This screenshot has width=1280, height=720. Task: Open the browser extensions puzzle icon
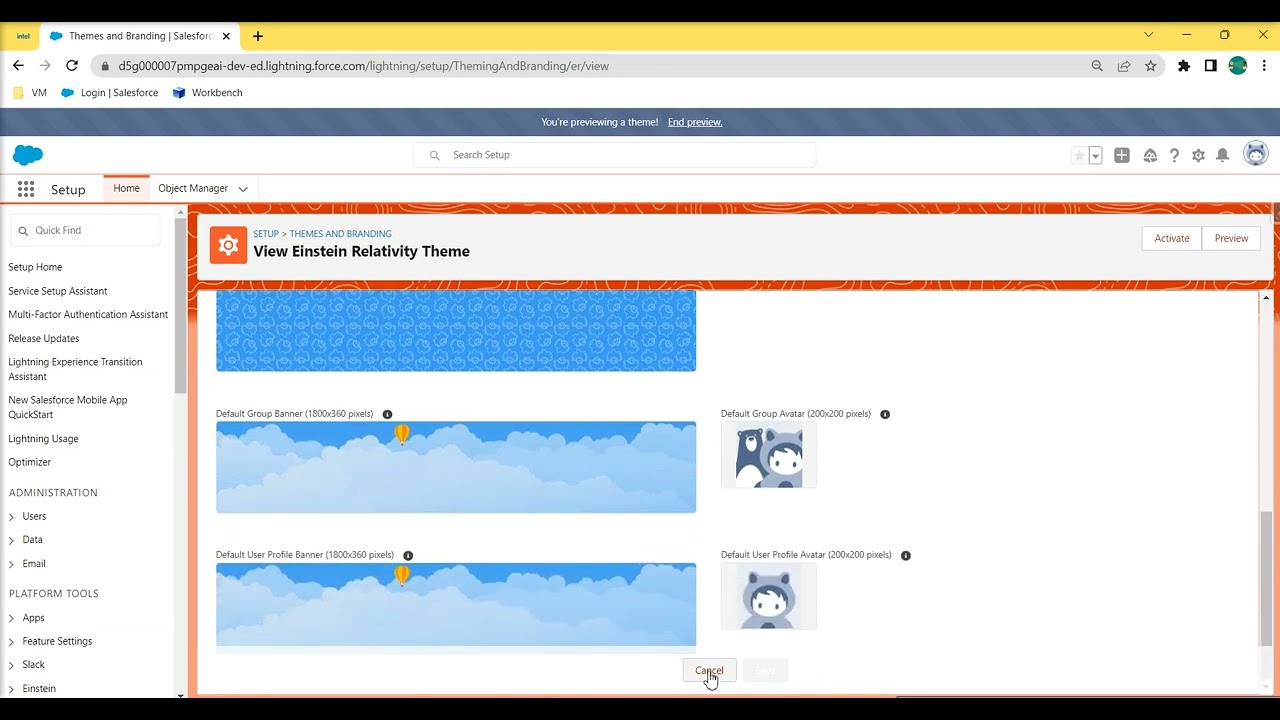(1184, 66)
